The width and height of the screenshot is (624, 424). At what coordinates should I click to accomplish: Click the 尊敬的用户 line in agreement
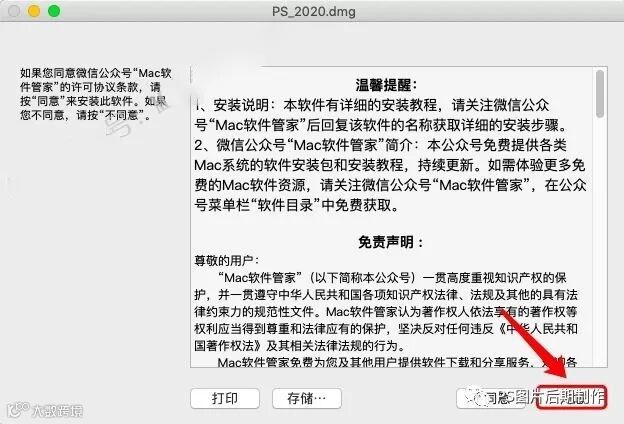(227, 261)
